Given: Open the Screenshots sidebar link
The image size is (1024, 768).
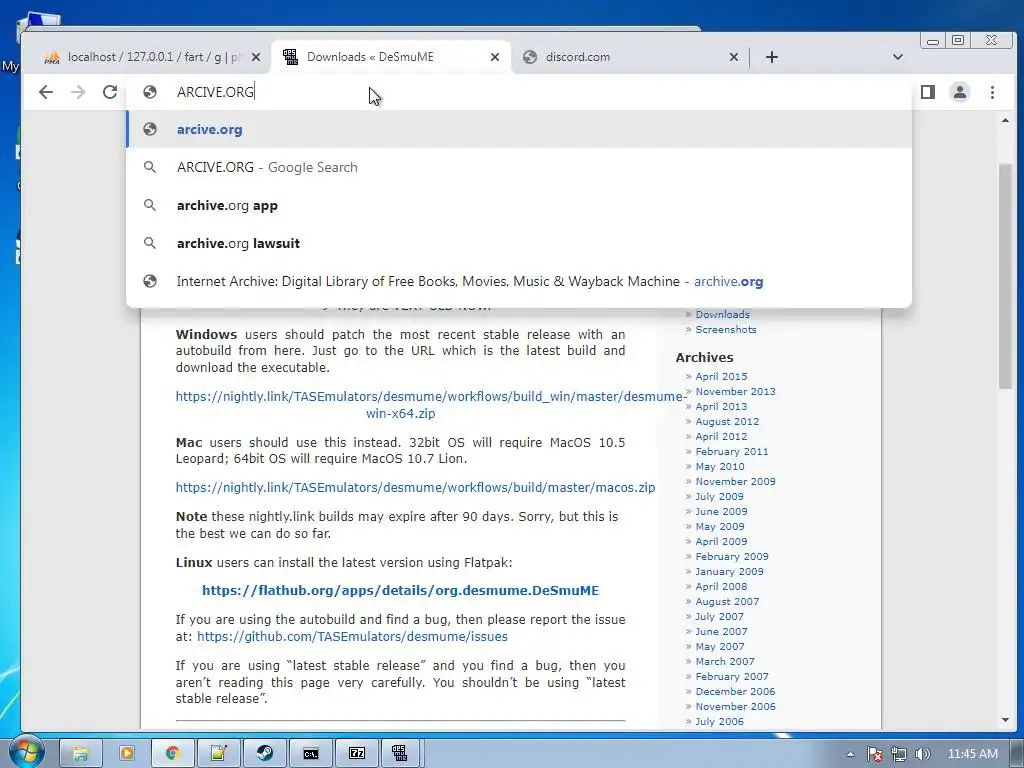Looking at the screenshot, I should [726, 330].
